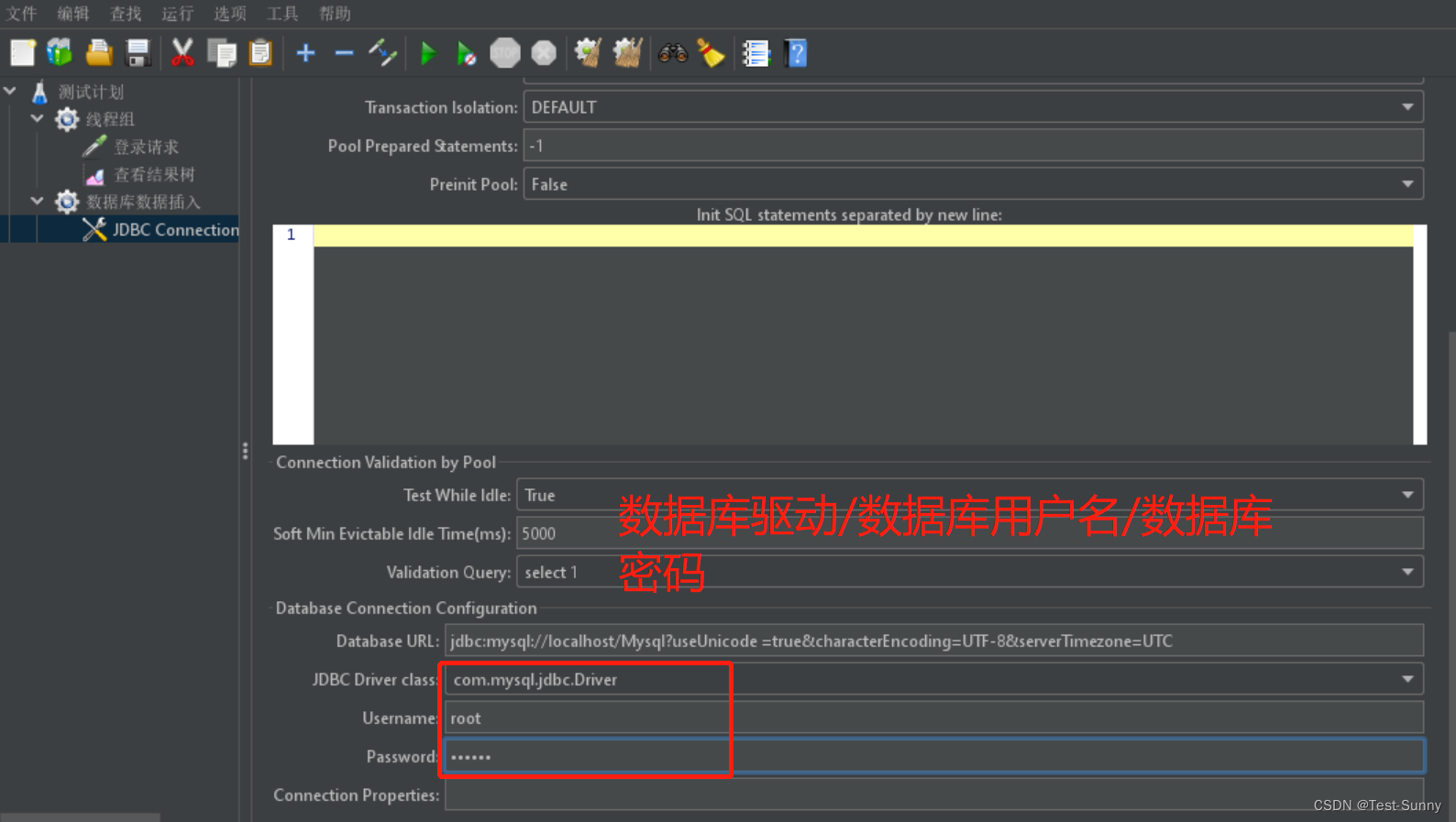Click the Paste clipboard icon
1456x822 pixels.
[x=260, y=53]
